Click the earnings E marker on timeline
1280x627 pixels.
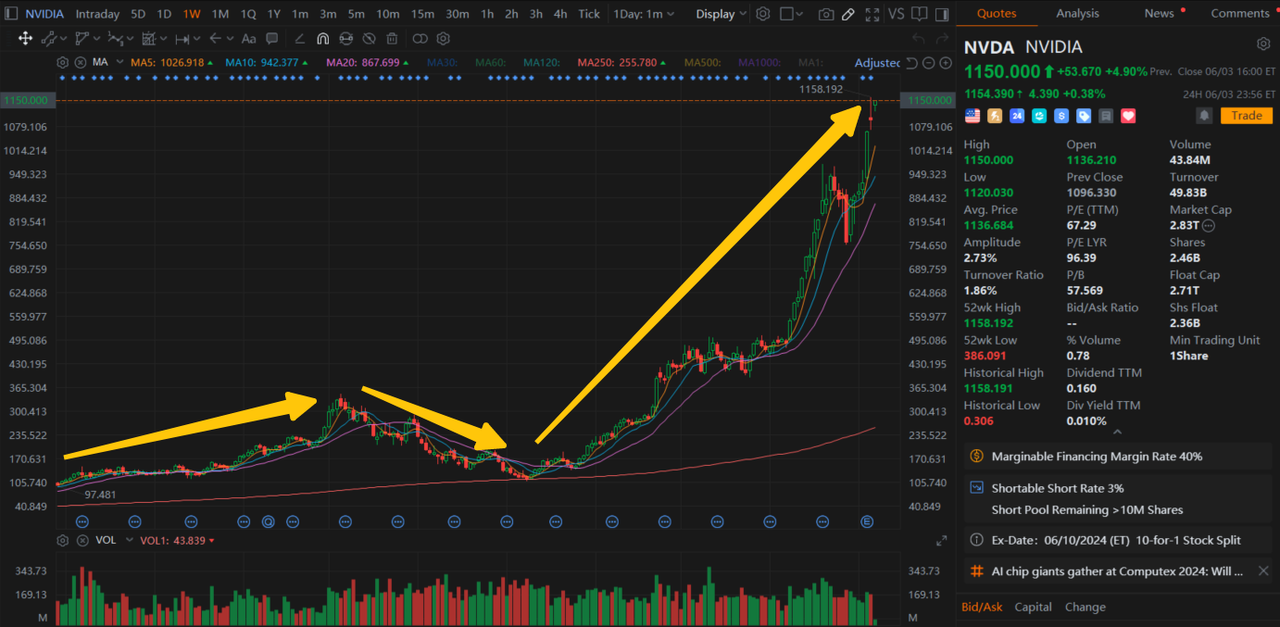click(867, 521)
